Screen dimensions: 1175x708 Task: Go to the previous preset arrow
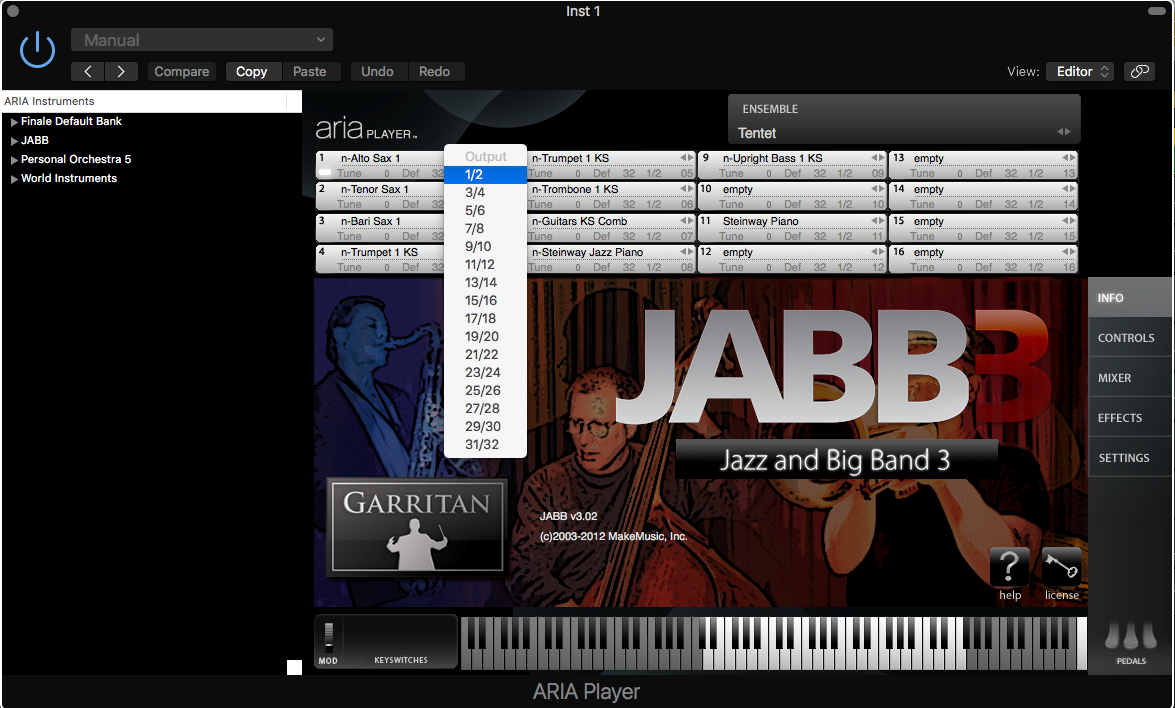point(88,71)
